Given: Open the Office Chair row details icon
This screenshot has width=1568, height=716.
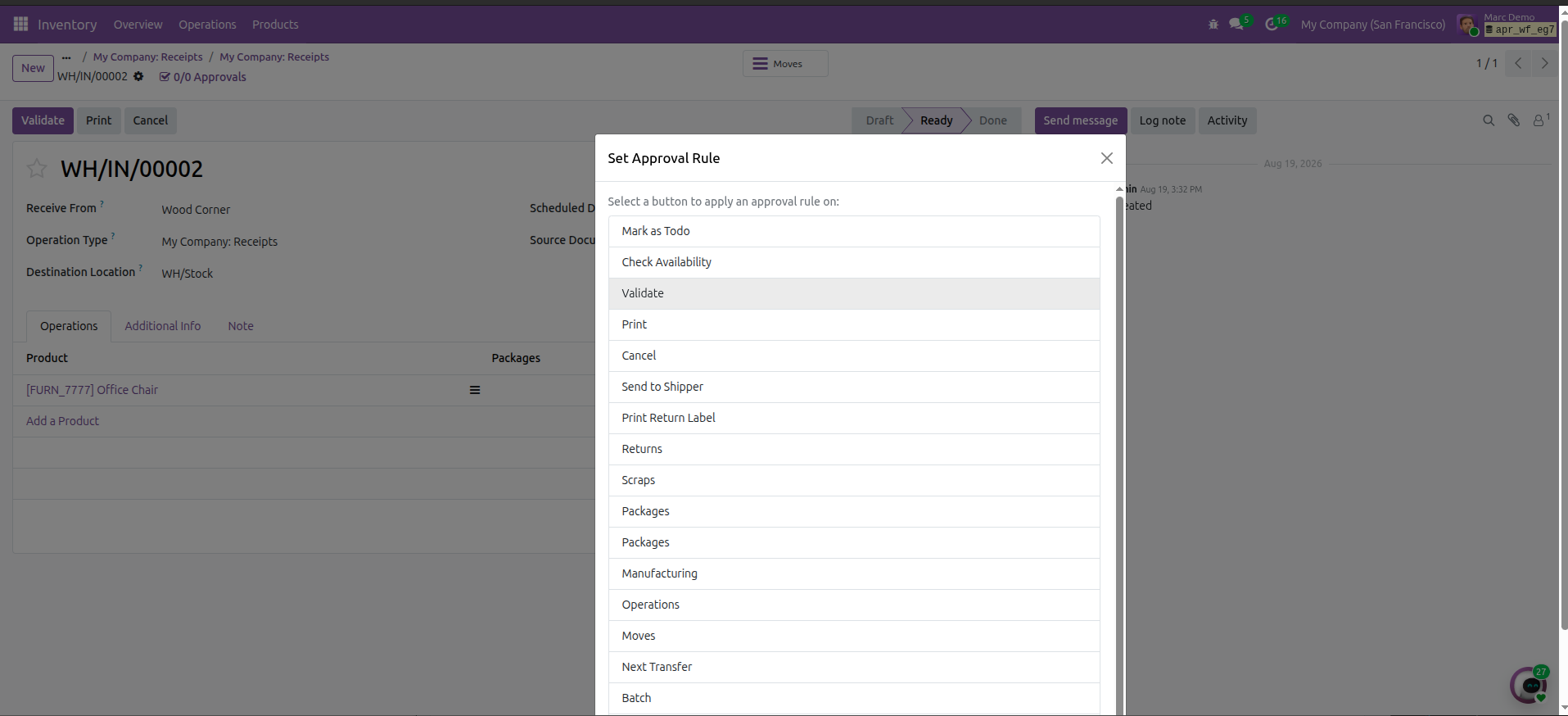Looking at the screenshot, I should pos(475,390).
